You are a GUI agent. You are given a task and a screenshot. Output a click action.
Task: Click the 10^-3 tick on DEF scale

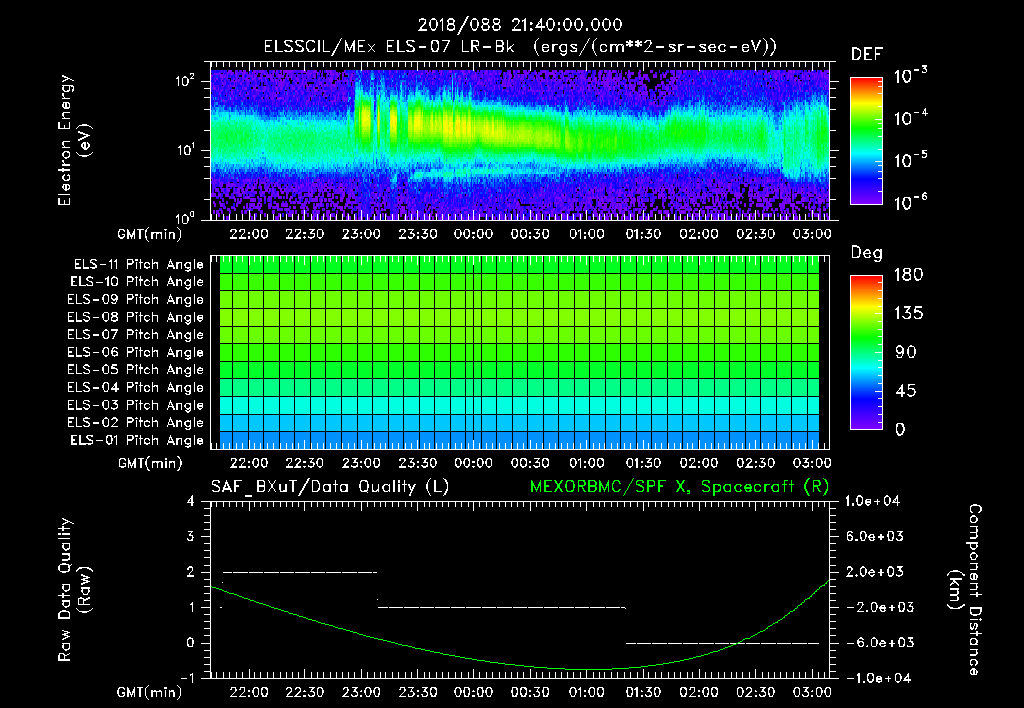coord(910,75)
